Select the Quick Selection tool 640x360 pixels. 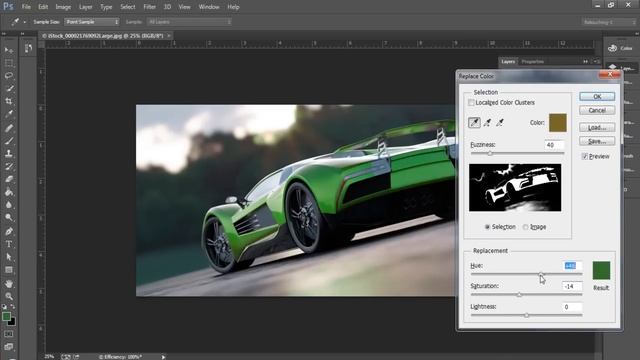click(9, 89)
